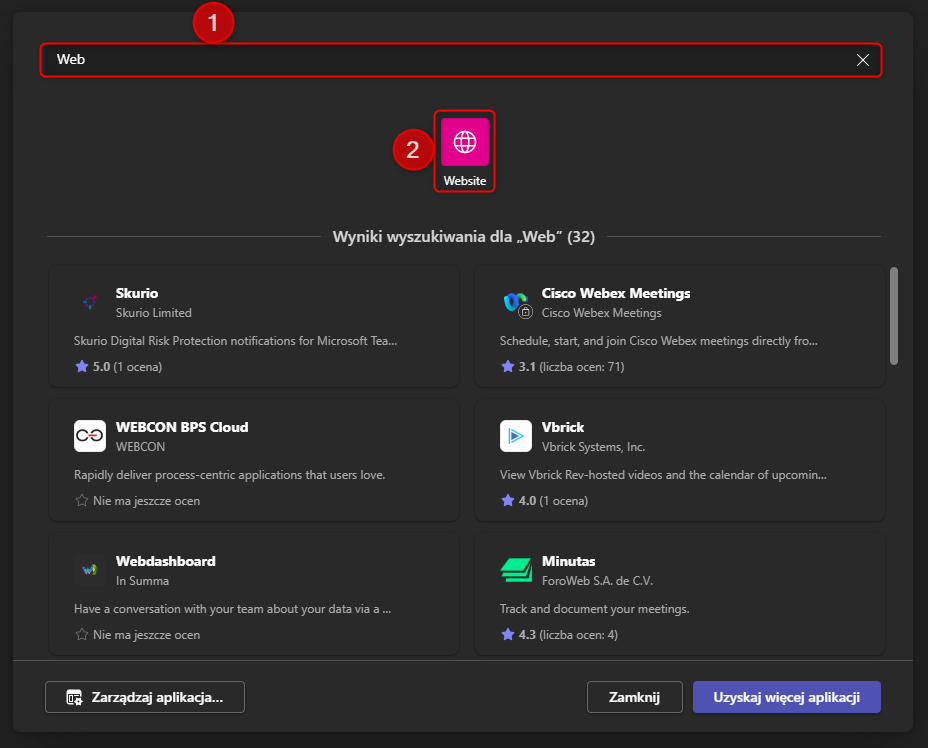This screenshot has width=928, height=748.
Task: Click the WEBCON BPS Cloud logo
Action: coord(90,436)
